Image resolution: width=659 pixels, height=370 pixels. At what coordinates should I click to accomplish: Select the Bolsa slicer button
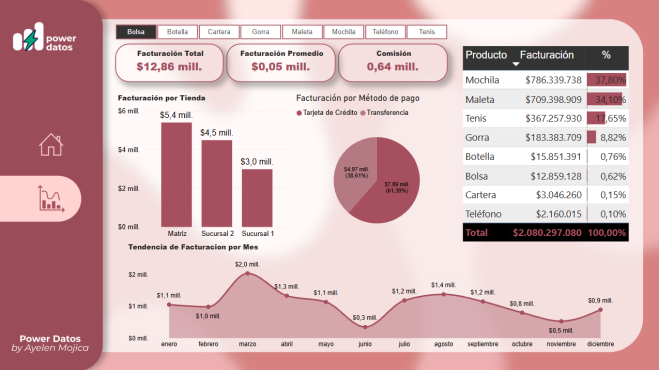[x=136, y=32]
